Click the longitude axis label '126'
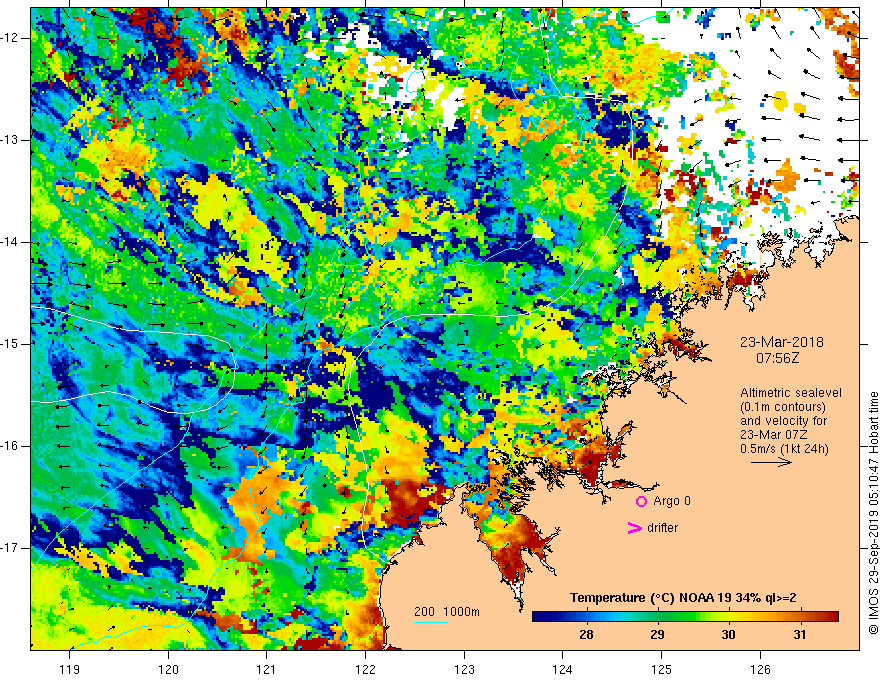The image size is (880, 680). (760, 669)
